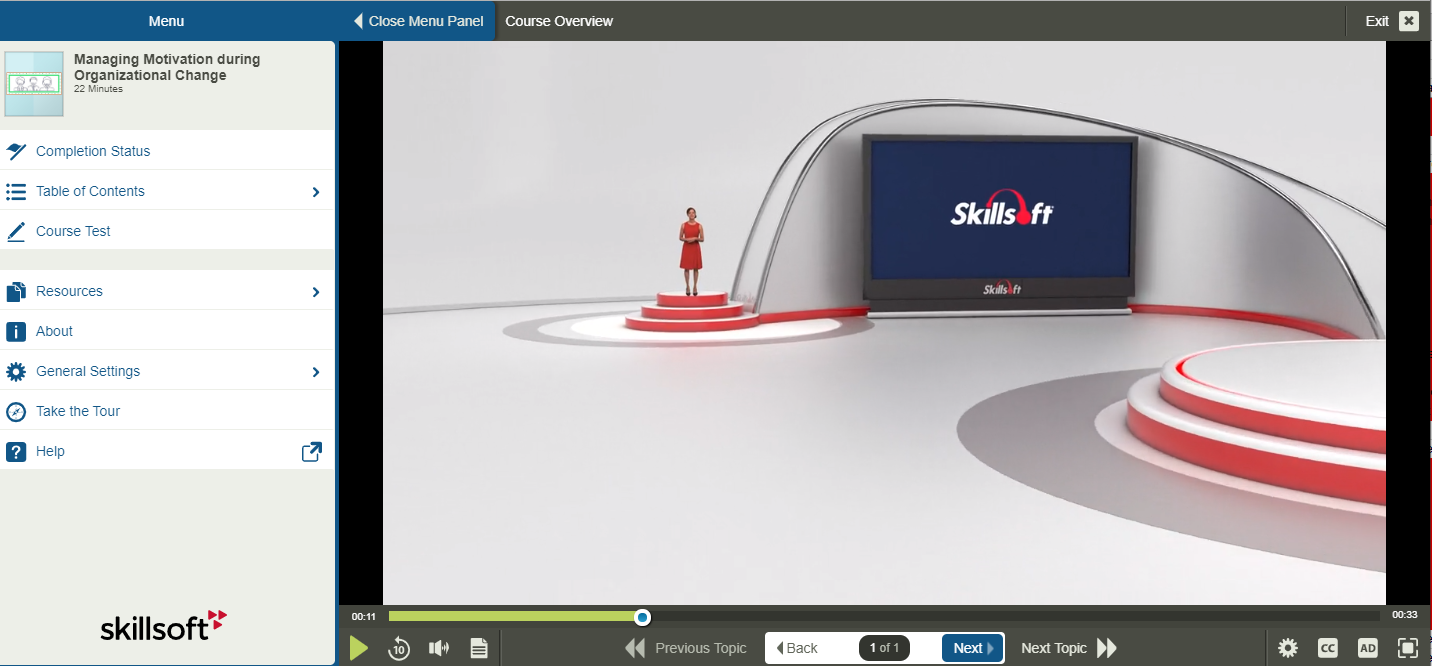Toggle closed captions with CC button
The width and height of the screenshot is (1432, 666).
pyautogui.click(x=1328, y=648)
